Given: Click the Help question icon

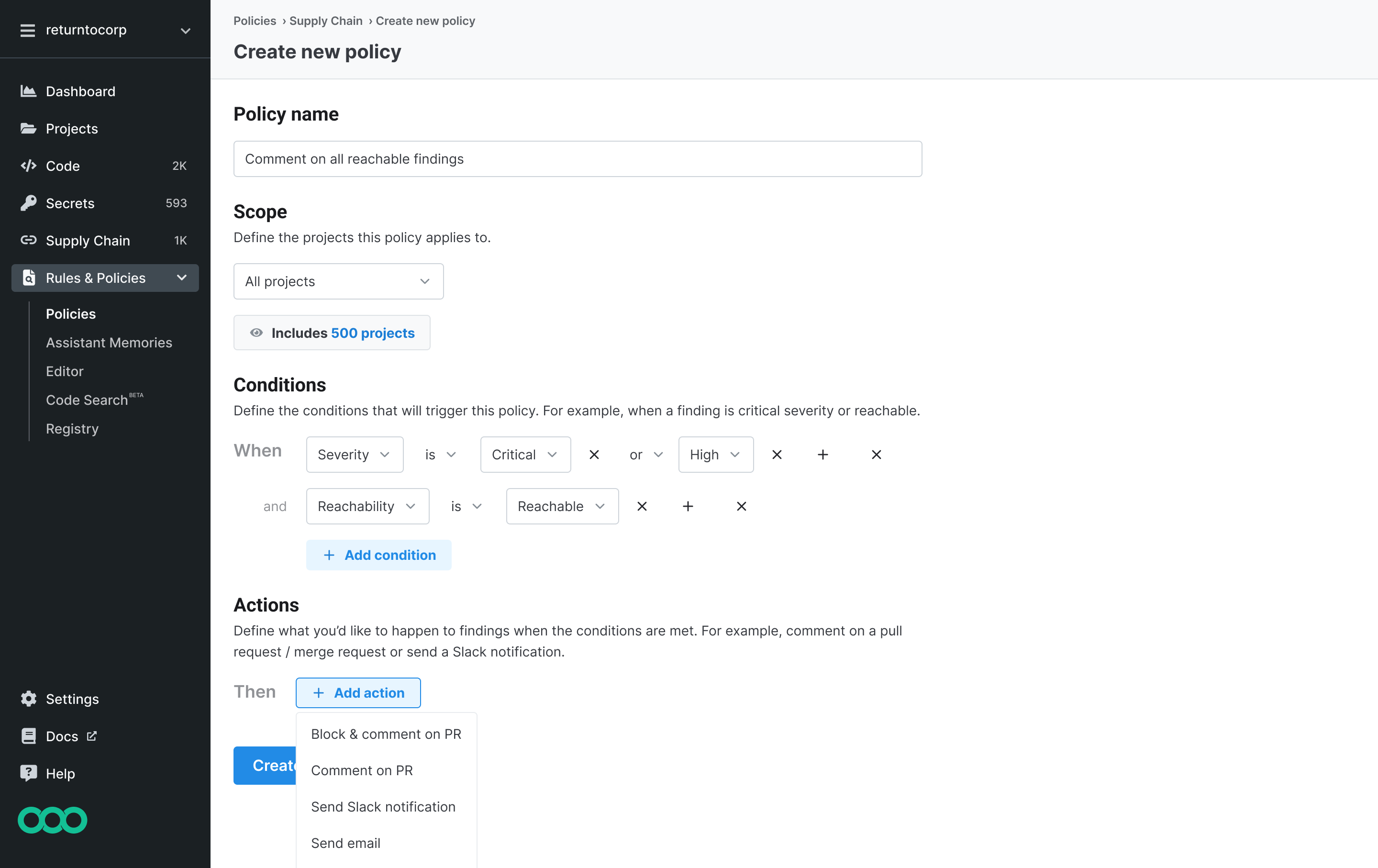Looking at the screenshot, I should [x=29, y=774].
